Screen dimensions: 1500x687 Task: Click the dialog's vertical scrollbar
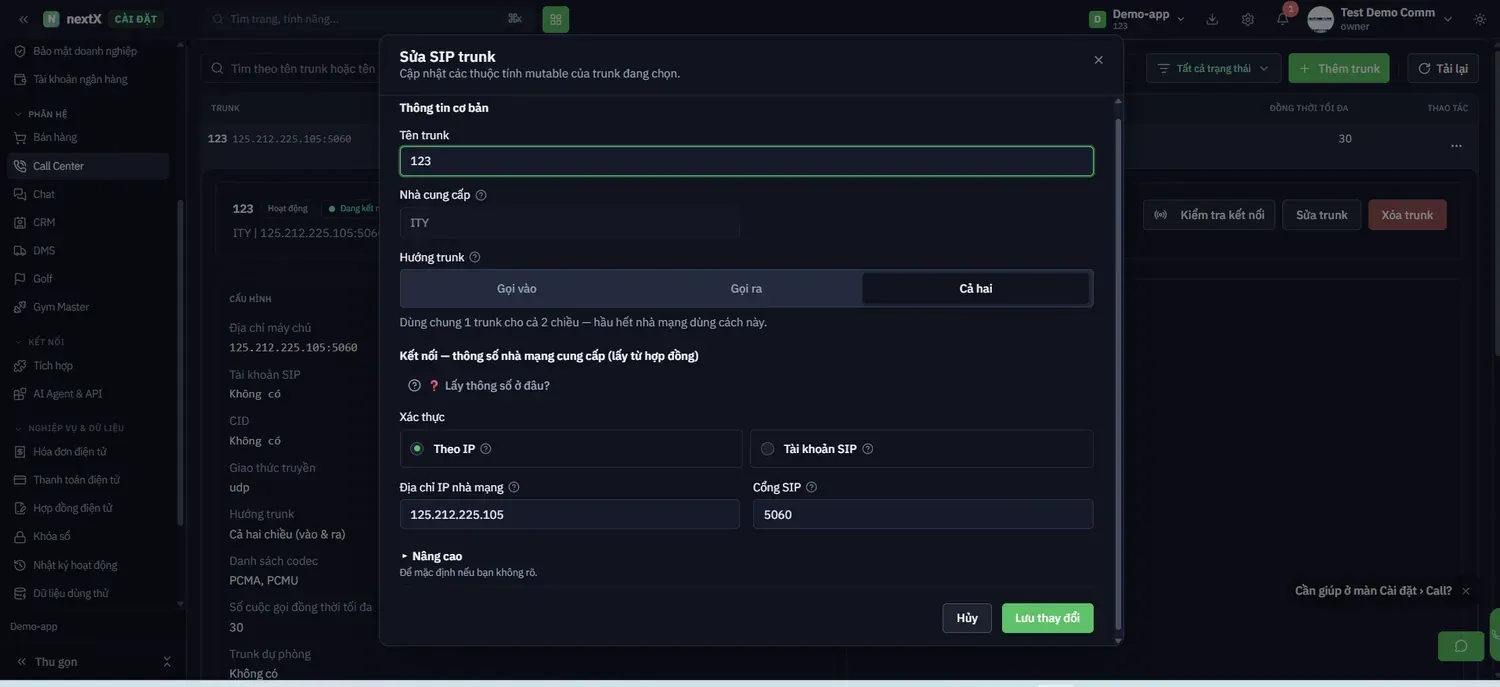click(1118, 372)
